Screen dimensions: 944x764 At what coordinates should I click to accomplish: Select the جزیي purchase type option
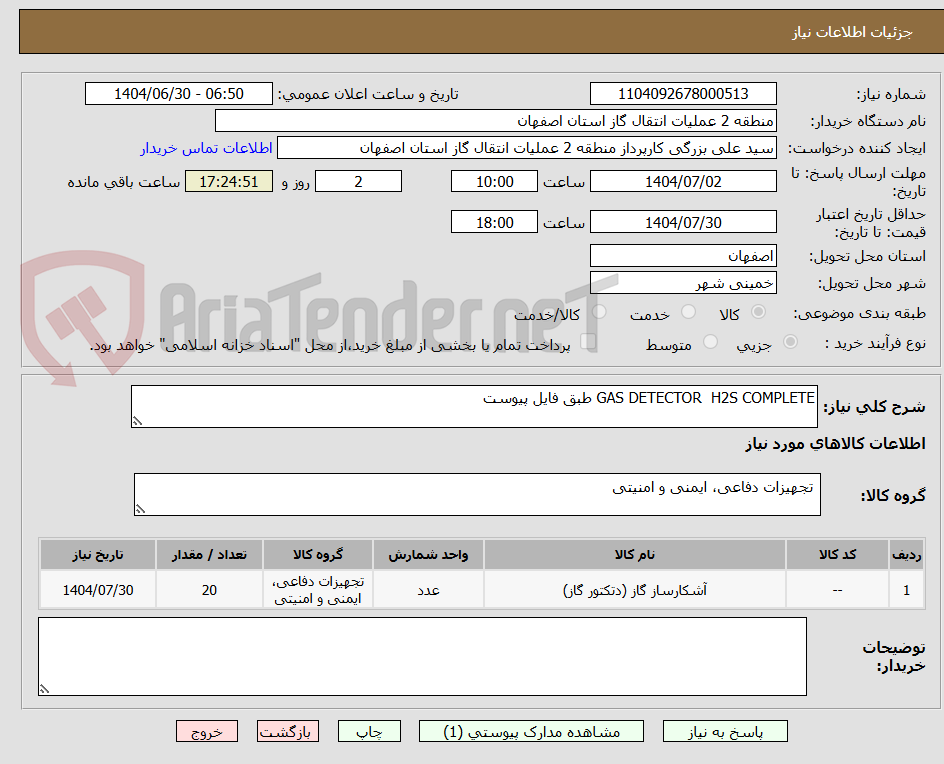[x=789, y=343]
